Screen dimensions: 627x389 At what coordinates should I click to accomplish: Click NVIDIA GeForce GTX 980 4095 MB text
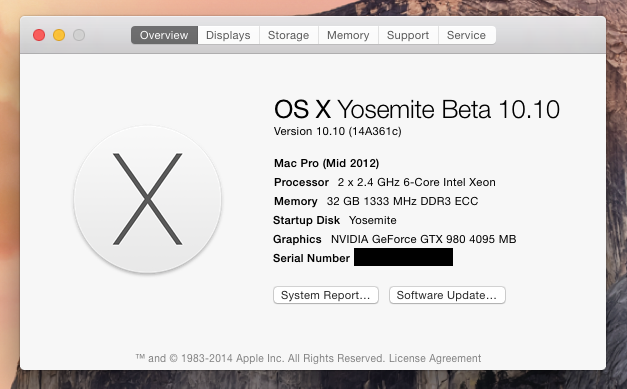coord(423,239)
